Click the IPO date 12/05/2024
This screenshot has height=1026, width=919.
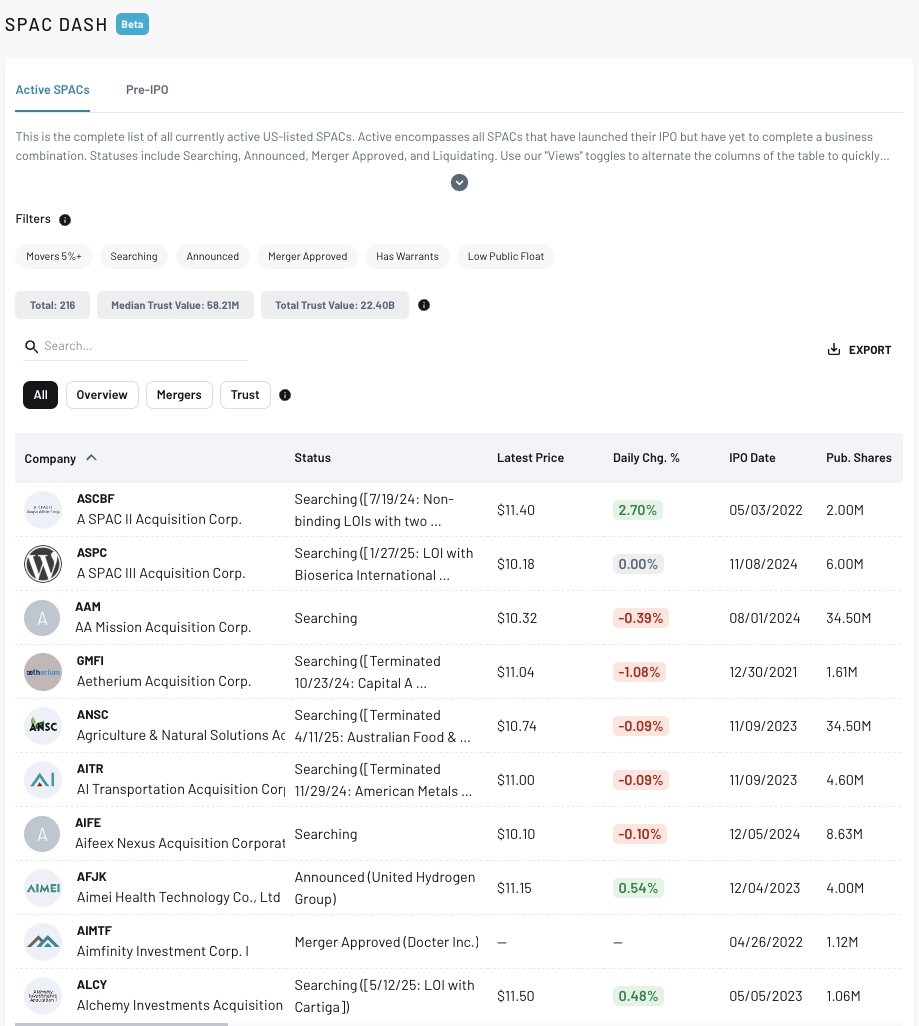(765, 834)
